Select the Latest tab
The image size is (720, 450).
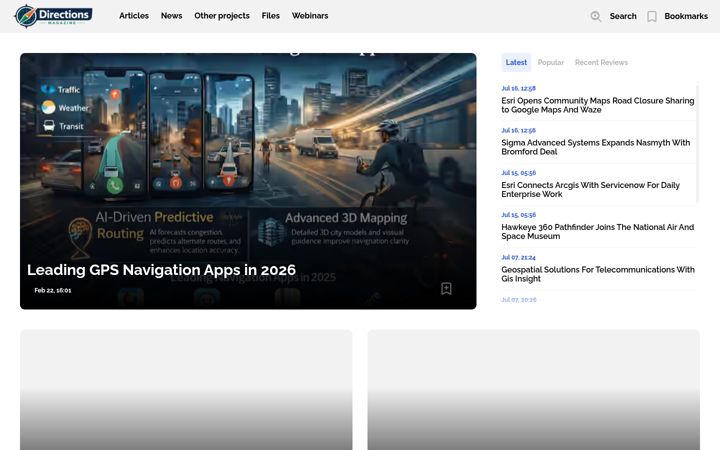point(516,62)
